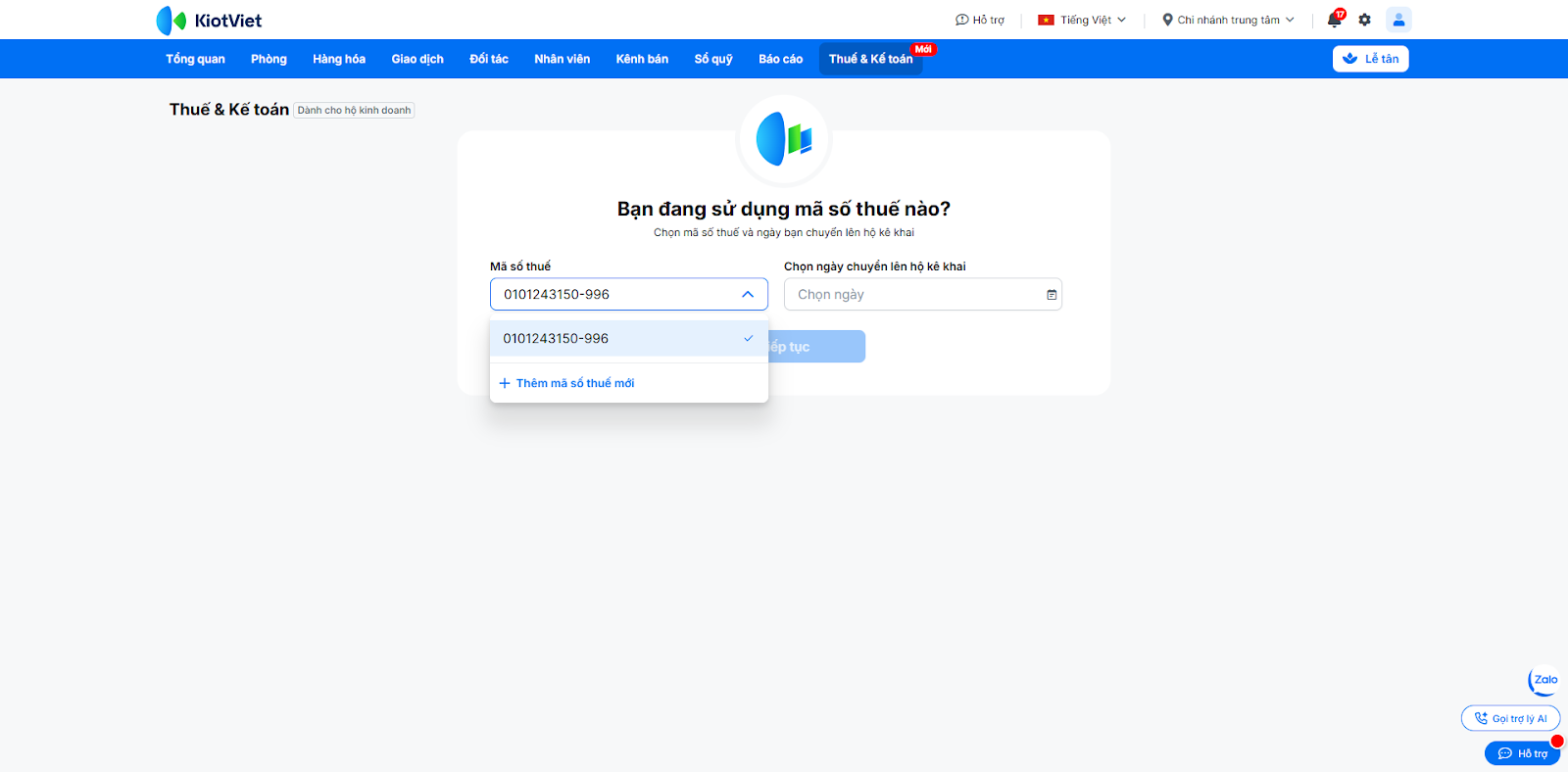Screen dimensions: 1568x772
Task: Open the Tiếng Việt language dropdown
Action: click(1083, 20)
